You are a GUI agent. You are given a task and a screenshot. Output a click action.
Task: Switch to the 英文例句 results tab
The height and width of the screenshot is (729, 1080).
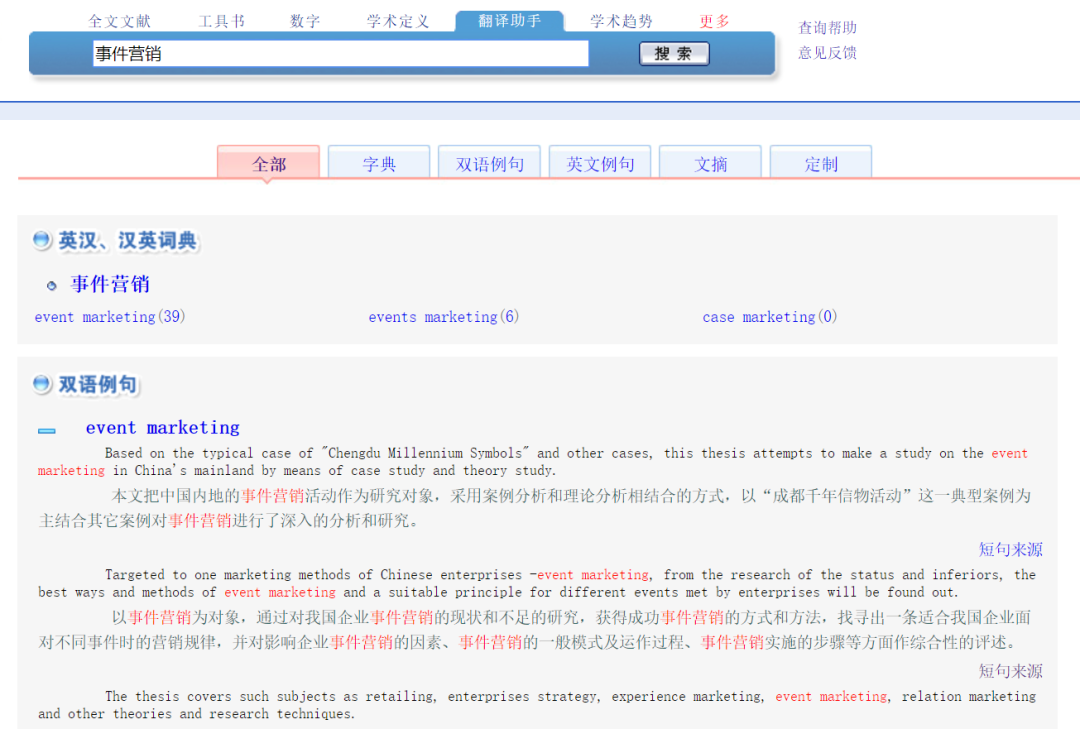pyautogui.click(x=600, y=163)
